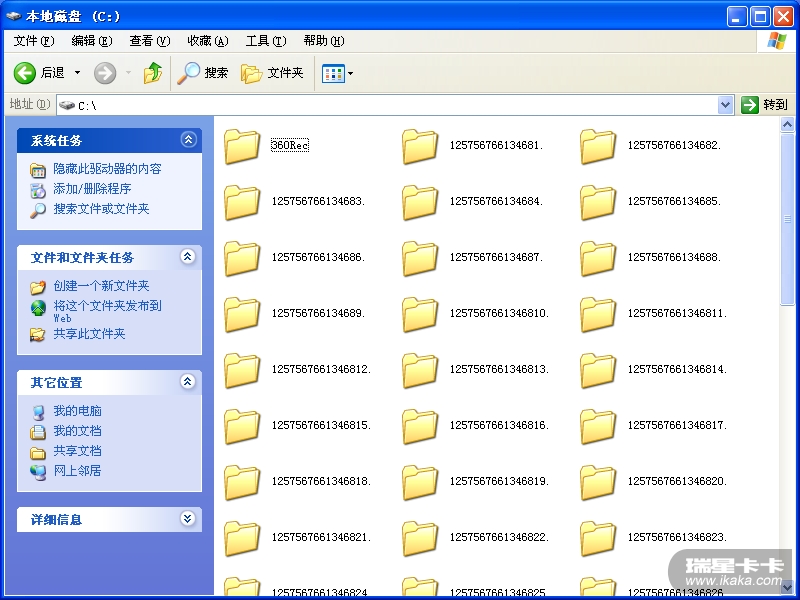Select the 360Rec folder icon

242,146
